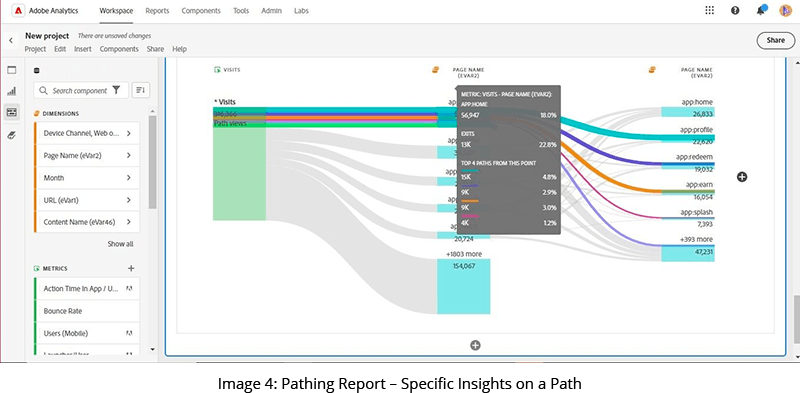Image resolution: width=800 pixels, height=393 pixels.
Task: Select the Panels icon in left rail
Action: [x=12, y=70]
